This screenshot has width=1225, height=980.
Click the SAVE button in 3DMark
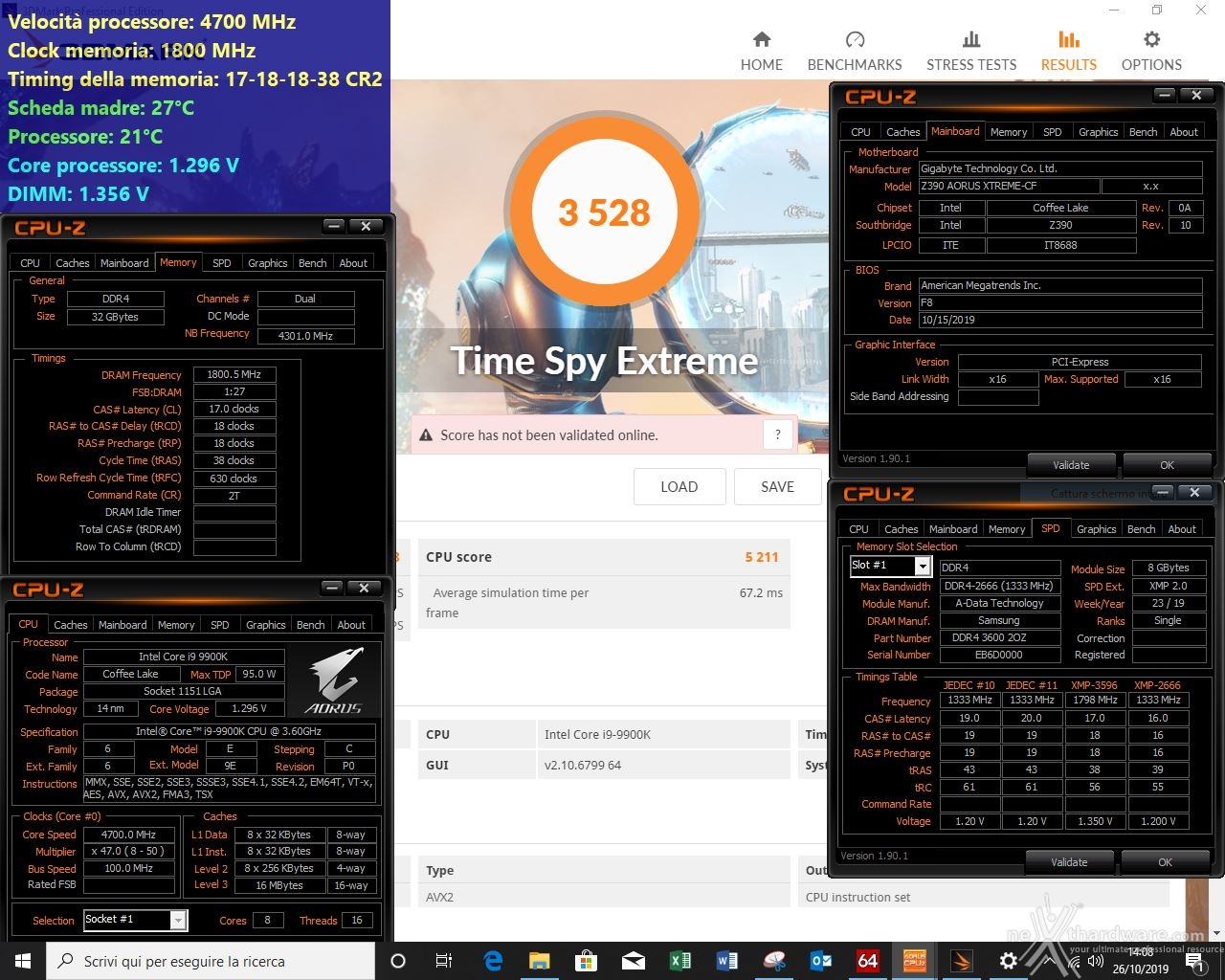click(x=777, y=486)
